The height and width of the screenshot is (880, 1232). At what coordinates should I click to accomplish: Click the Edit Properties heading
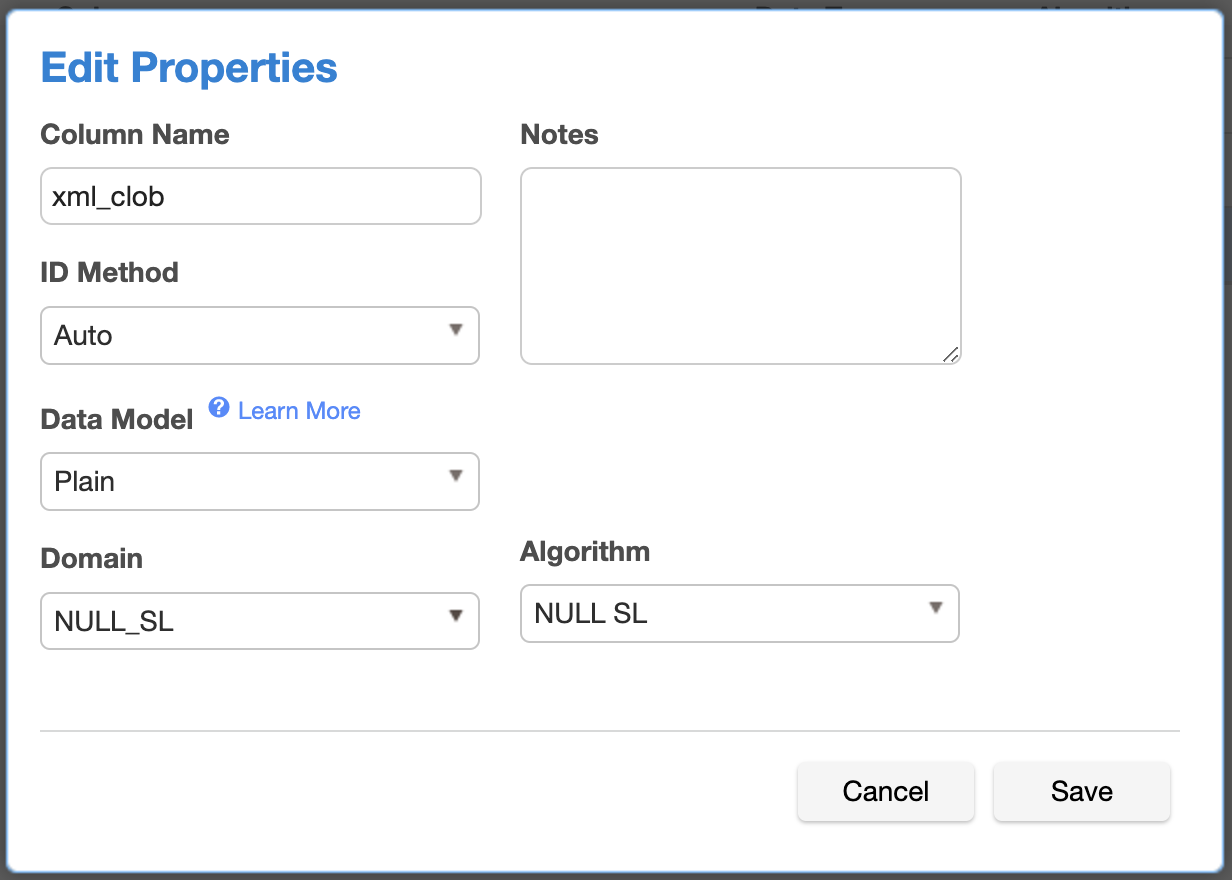[189, 68]
